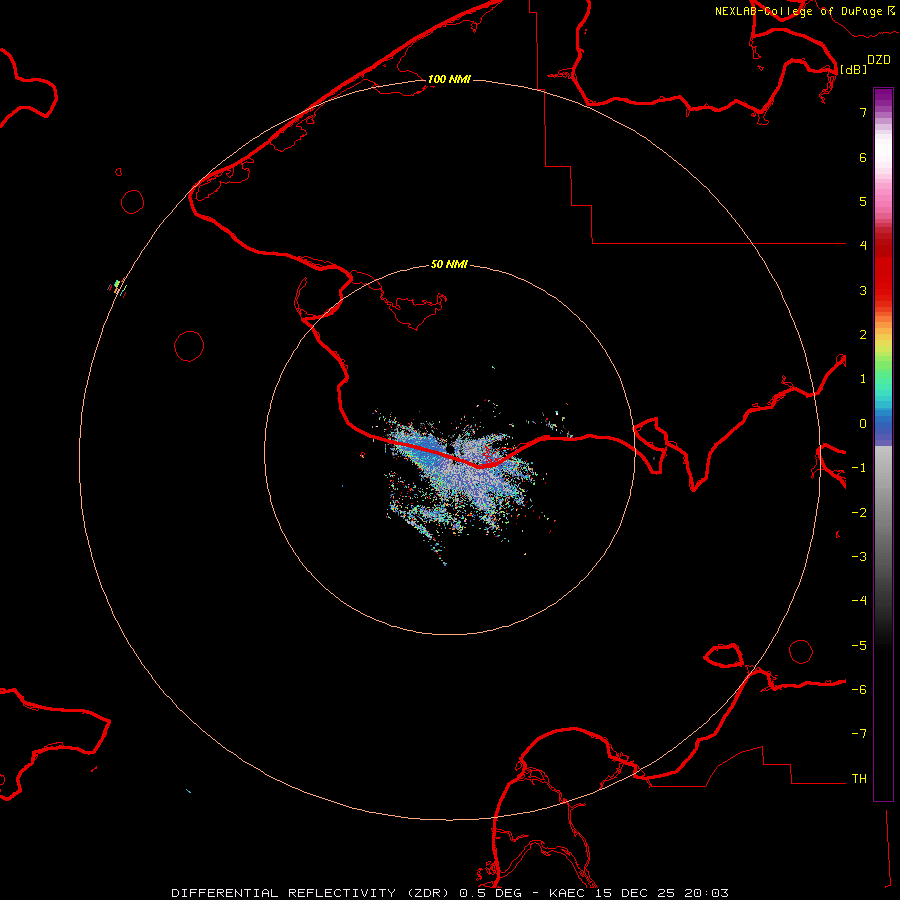Click the -3 value on the scale
This screenshot has width=900, height=900.
(859, 557)
